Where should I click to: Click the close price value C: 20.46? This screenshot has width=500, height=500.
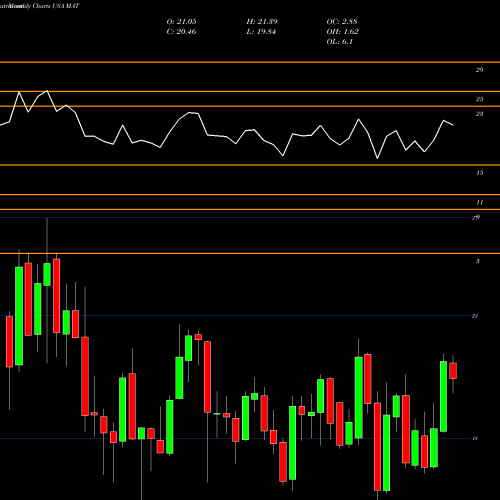(181, 32)
